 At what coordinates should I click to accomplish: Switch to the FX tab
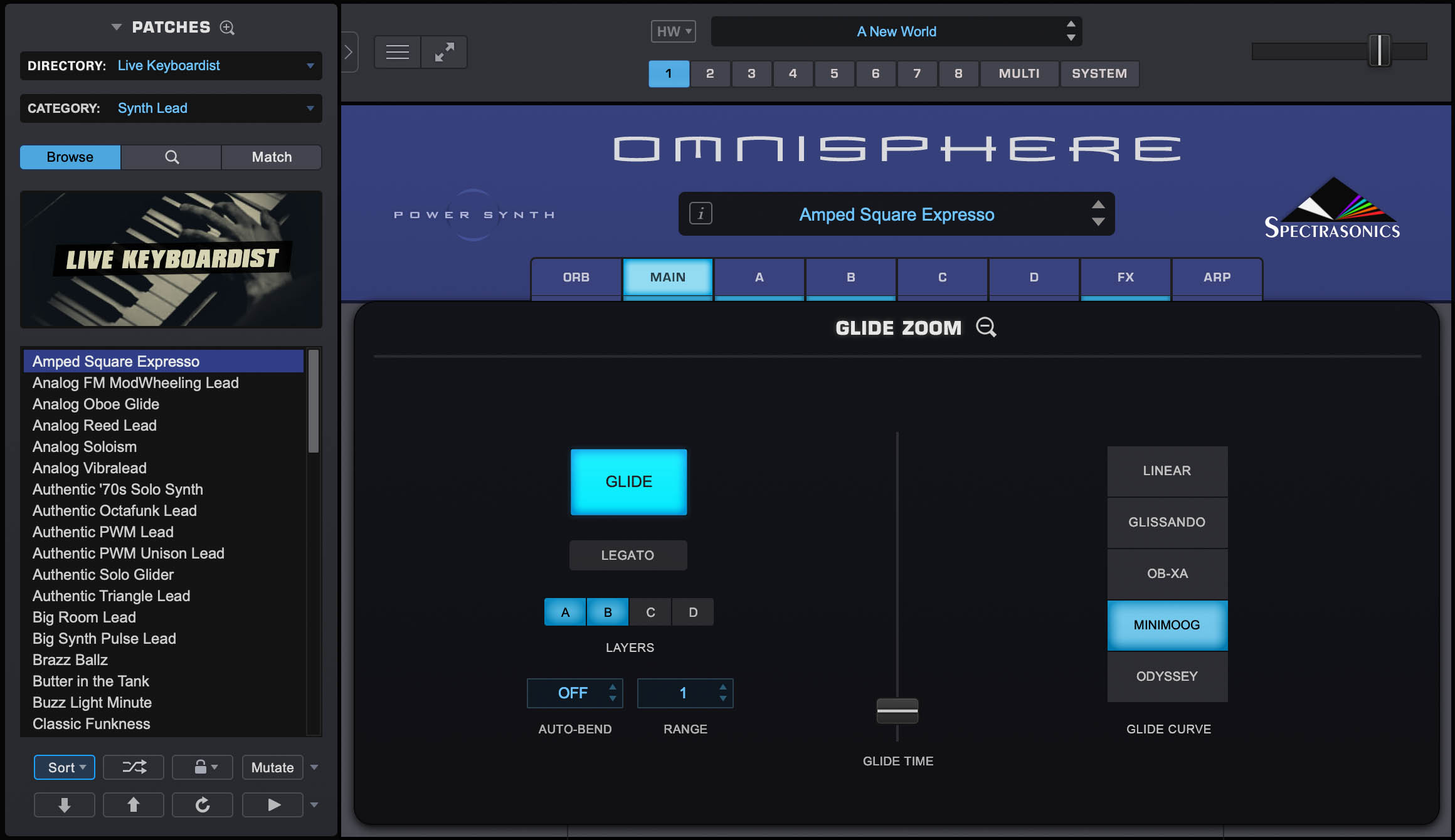point(1125,277)
